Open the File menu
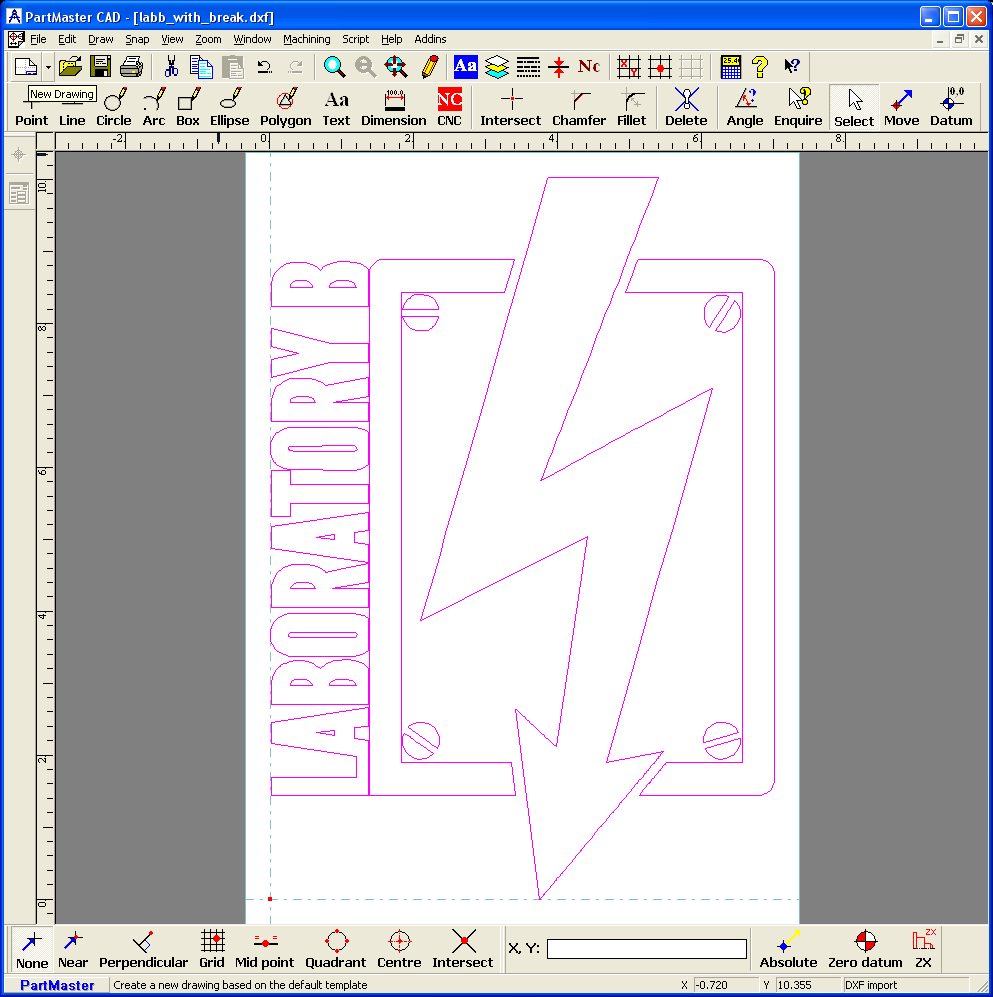Screen dimensions: 993x997 [38, 39]
